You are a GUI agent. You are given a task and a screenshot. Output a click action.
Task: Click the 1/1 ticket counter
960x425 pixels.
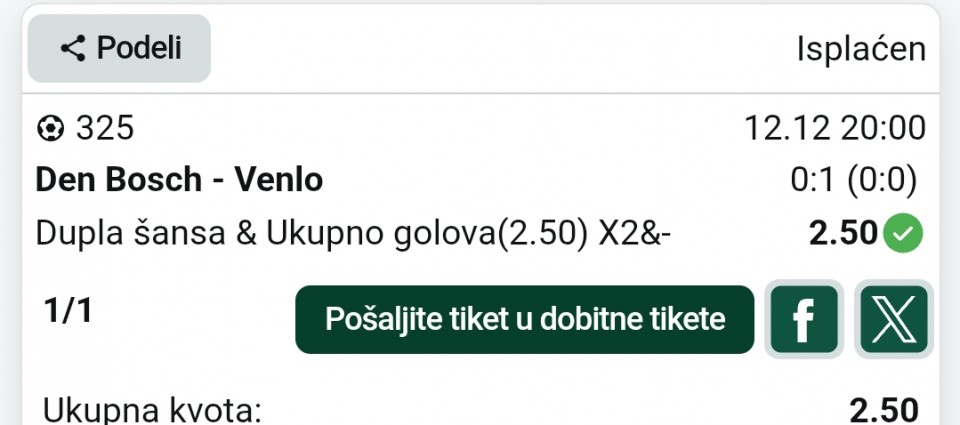click(x=68, y=312)
